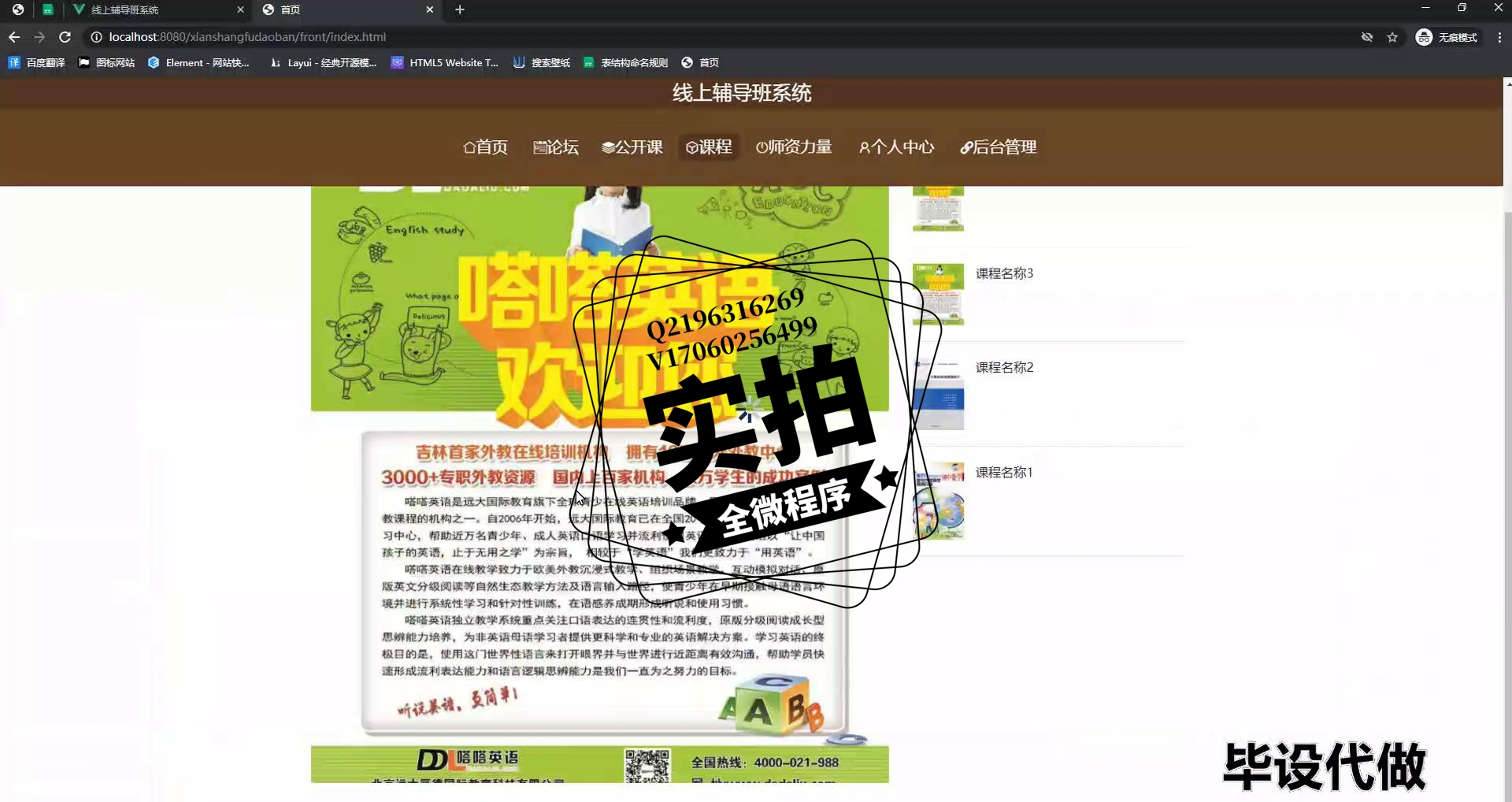Viewport: 1512px width, 802px height.
Task: Close the 线上辅导班系统 tab
Action: click(x=241, y=9)
